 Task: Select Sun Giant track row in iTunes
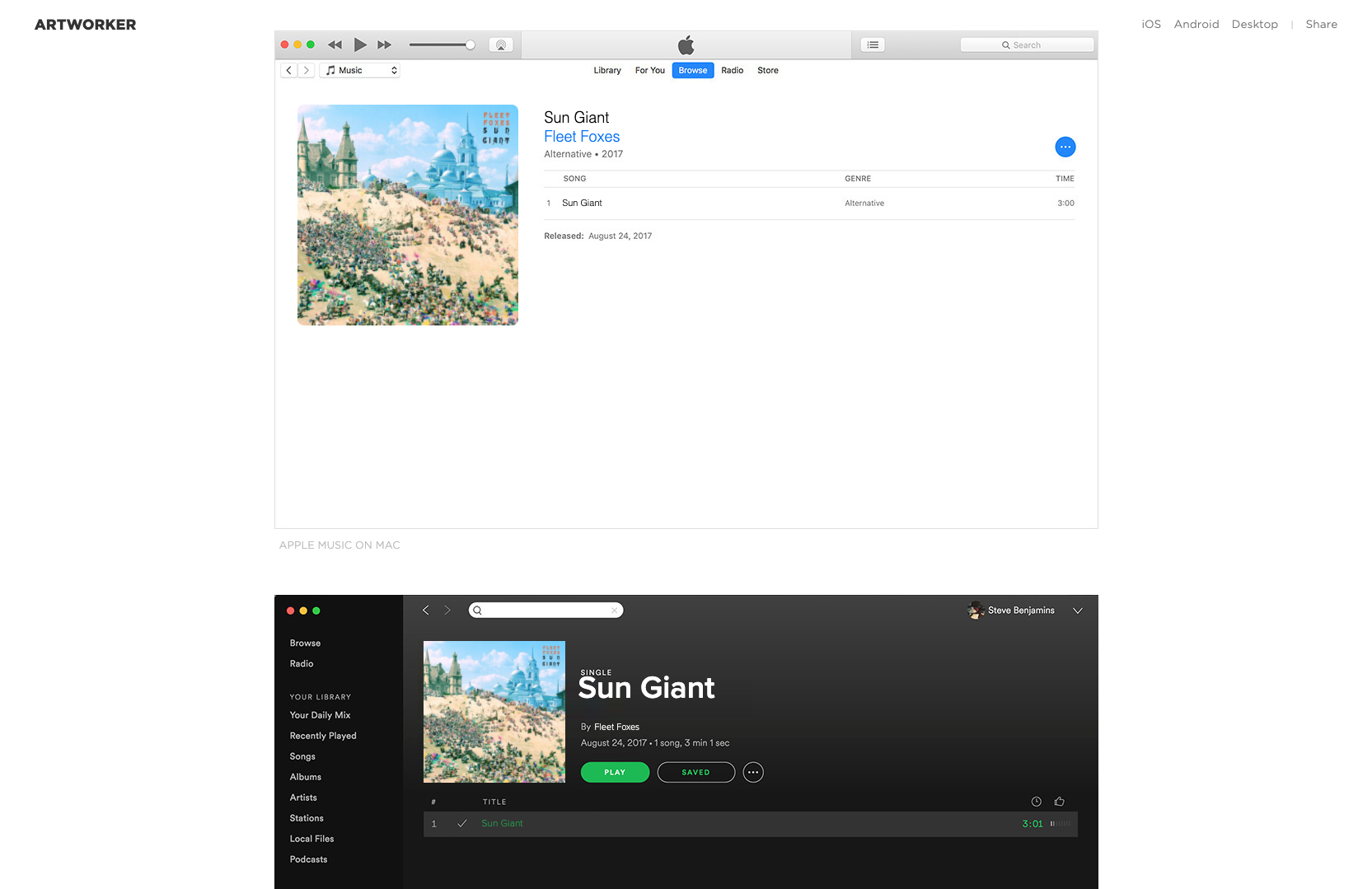click(x=809, y=203)
